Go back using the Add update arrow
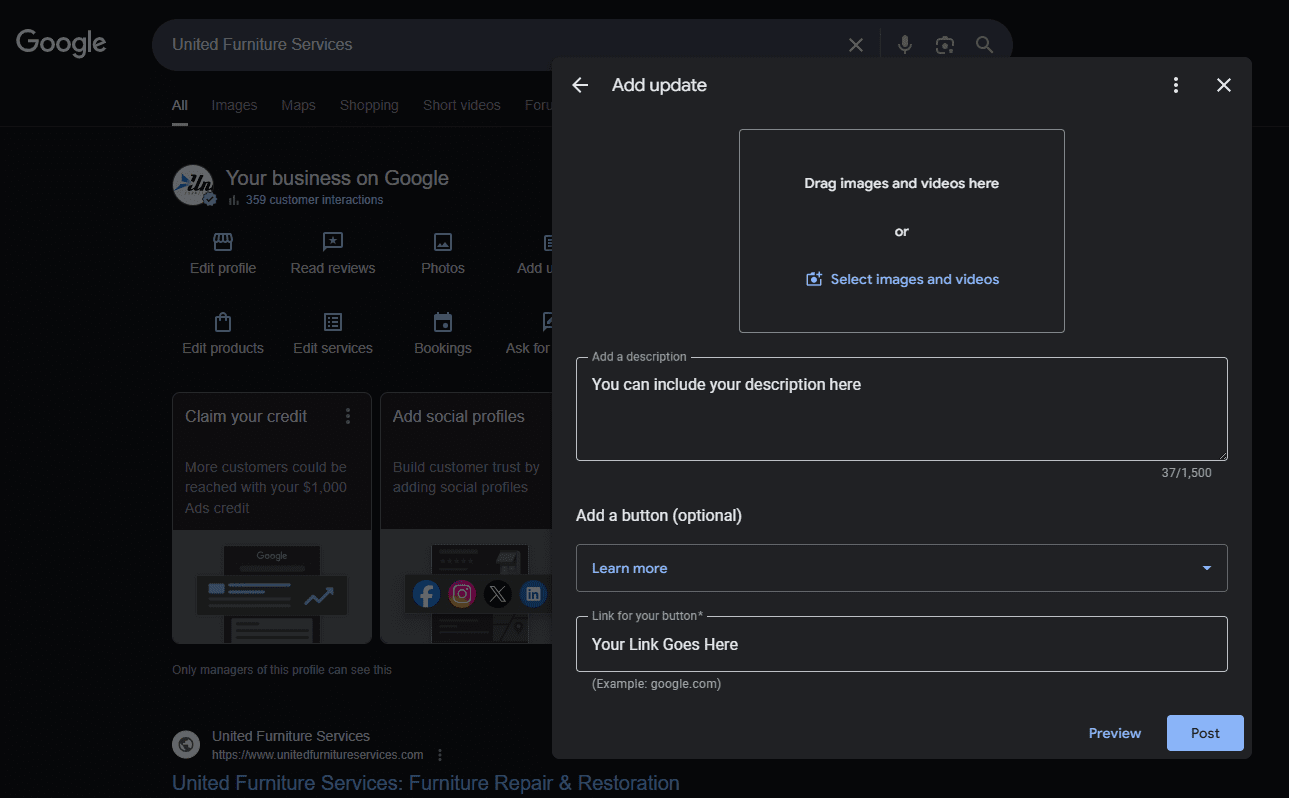The width and height of the screenshot is (1289, 798). point(580,85)
